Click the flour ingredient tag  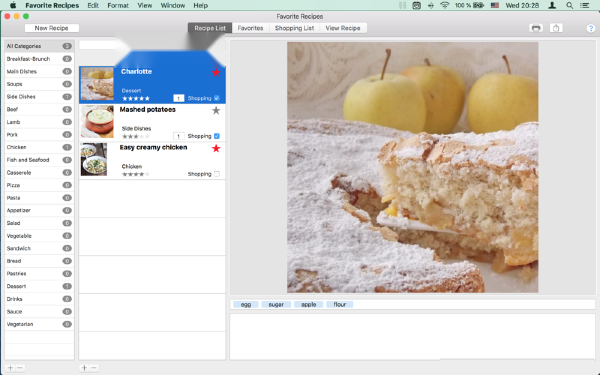[340, 305]
